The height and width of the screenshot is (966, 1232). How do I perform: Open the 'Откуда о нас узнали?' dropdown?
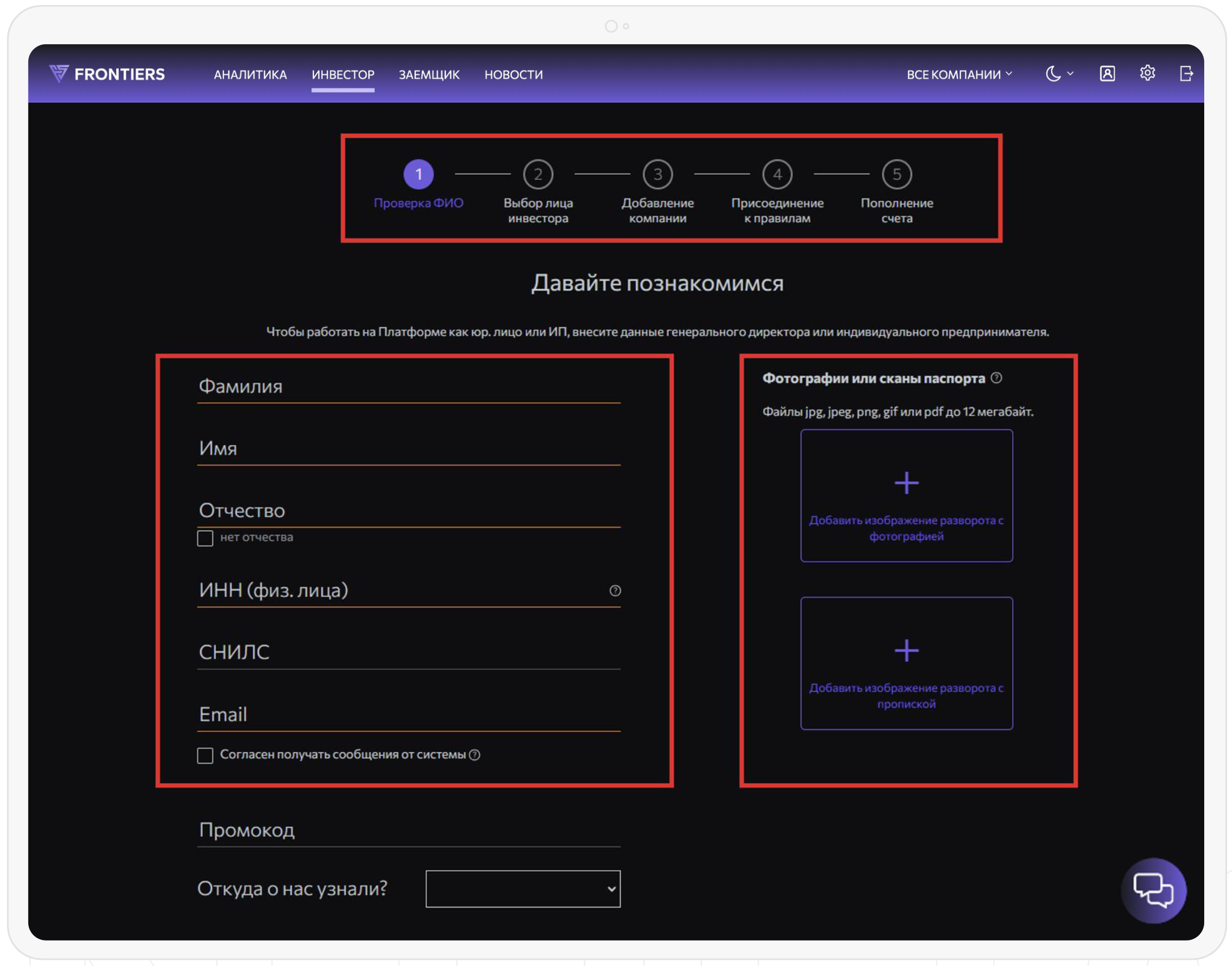click(522, 889)
